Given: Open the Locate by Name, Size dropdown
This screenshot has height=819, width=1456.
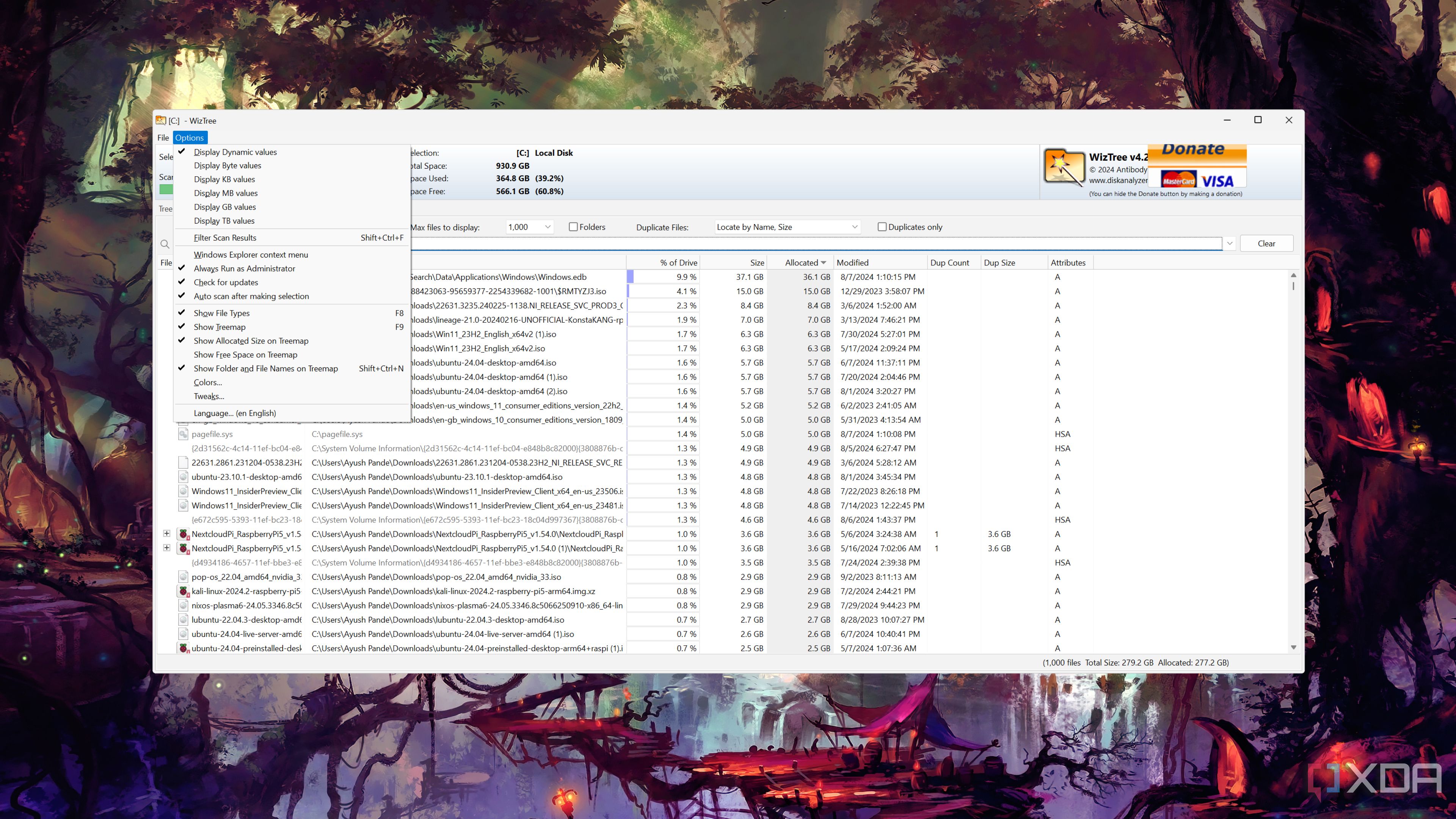Looking at the screenshot, I should (x=854, y=227).
